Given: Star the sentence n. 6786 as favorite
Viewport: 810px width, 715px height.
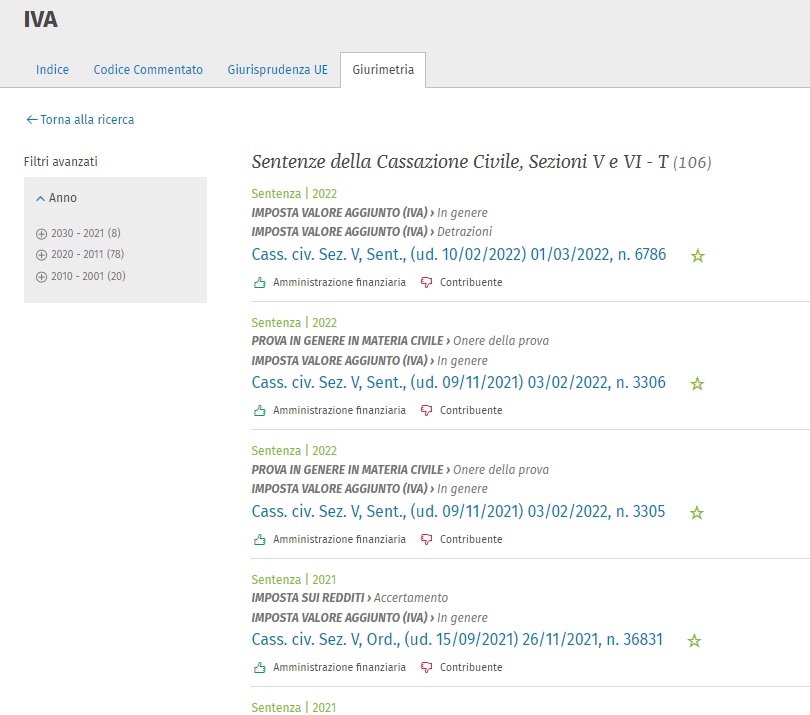Looking at the screenshot, I should (x=697, y=256).
